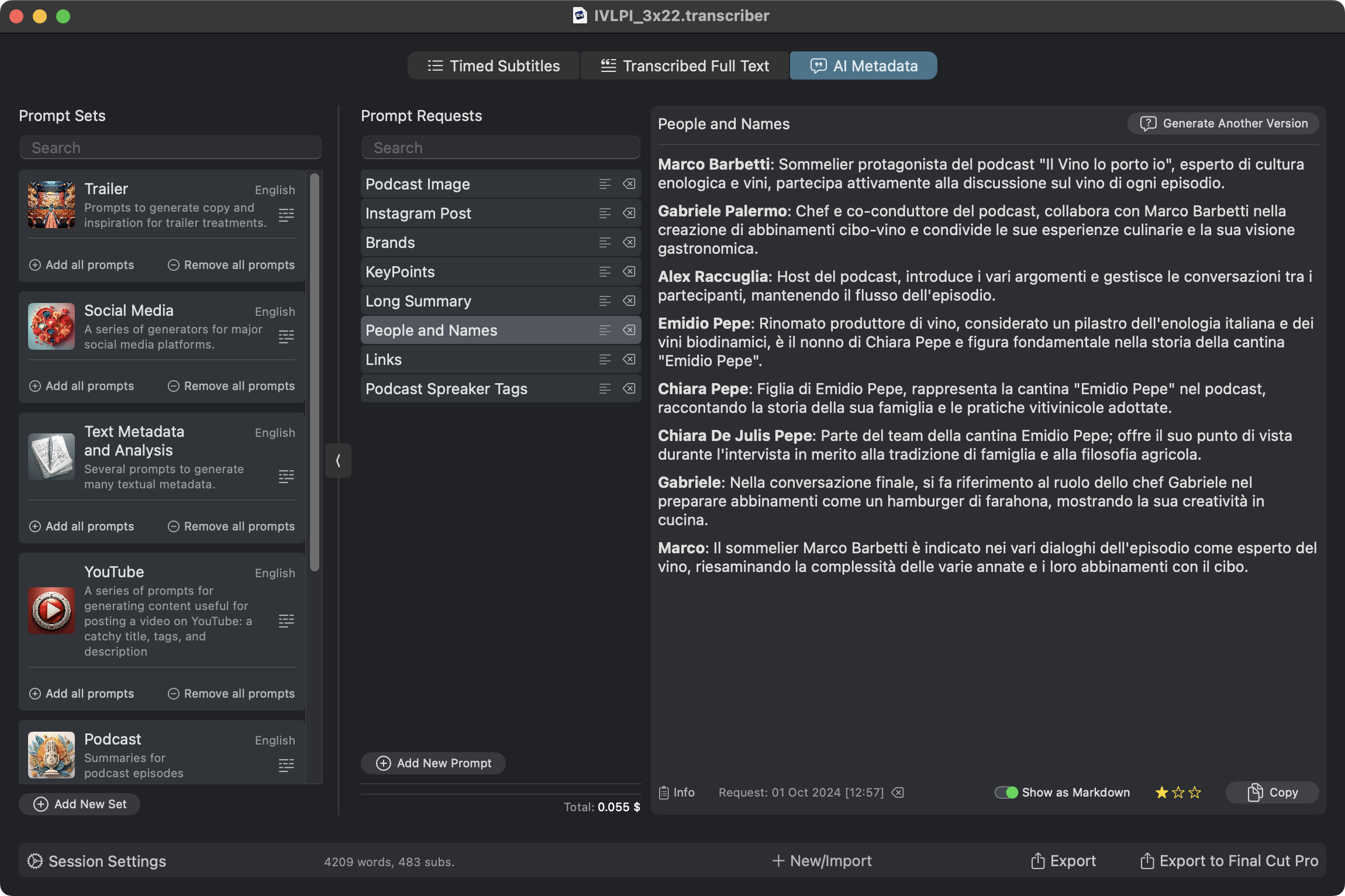The height and width of the screenshot is (896, 1345).
Task: Clear the request dated 01 Oct 2024
Action: (898, 792)
